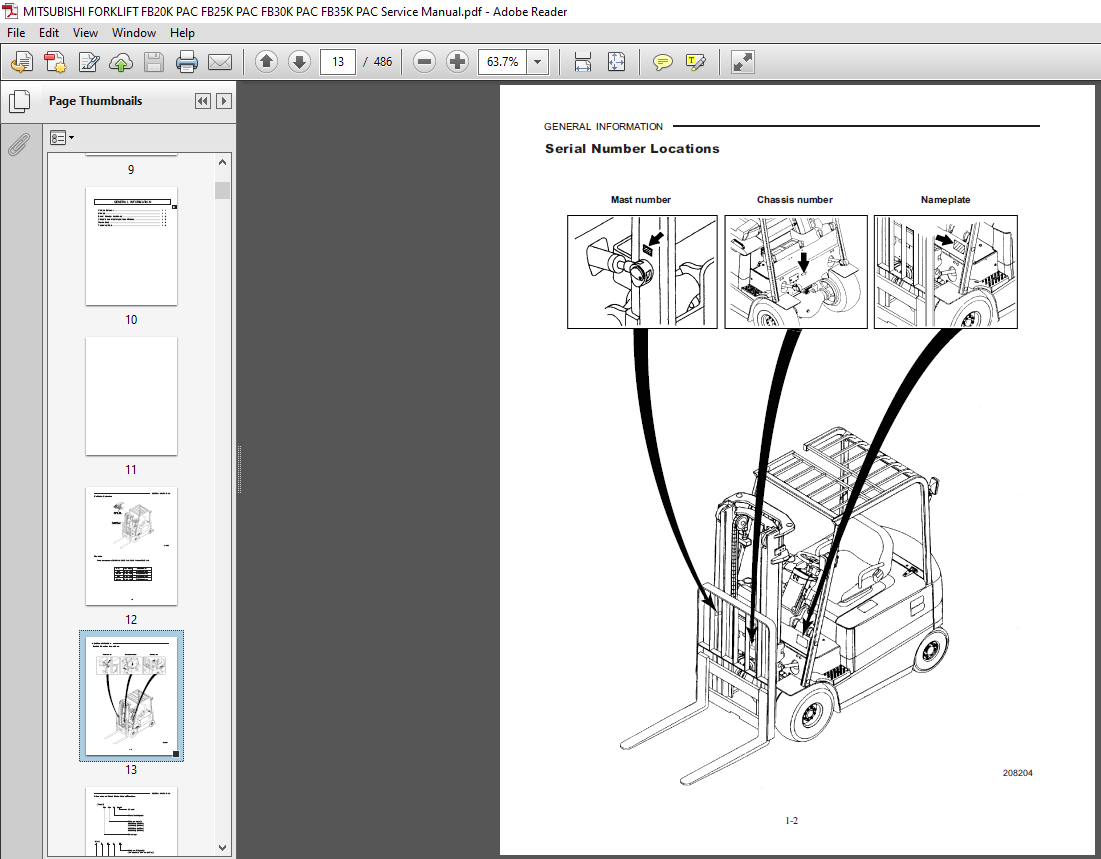1101x859 pixels.
Task: Click page footer number 1-2
Action: (x=791, y=820)
